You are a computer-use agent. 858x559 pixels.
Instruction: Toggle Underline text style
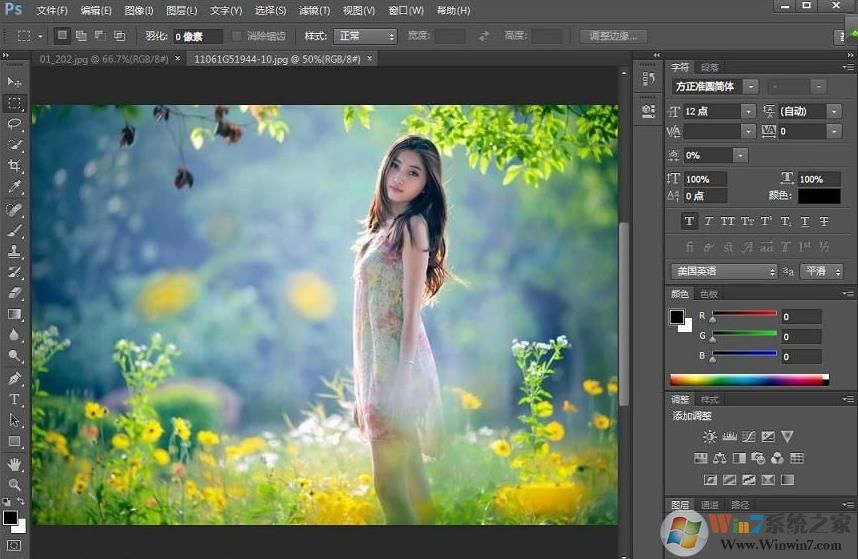(x=804, y=221)
